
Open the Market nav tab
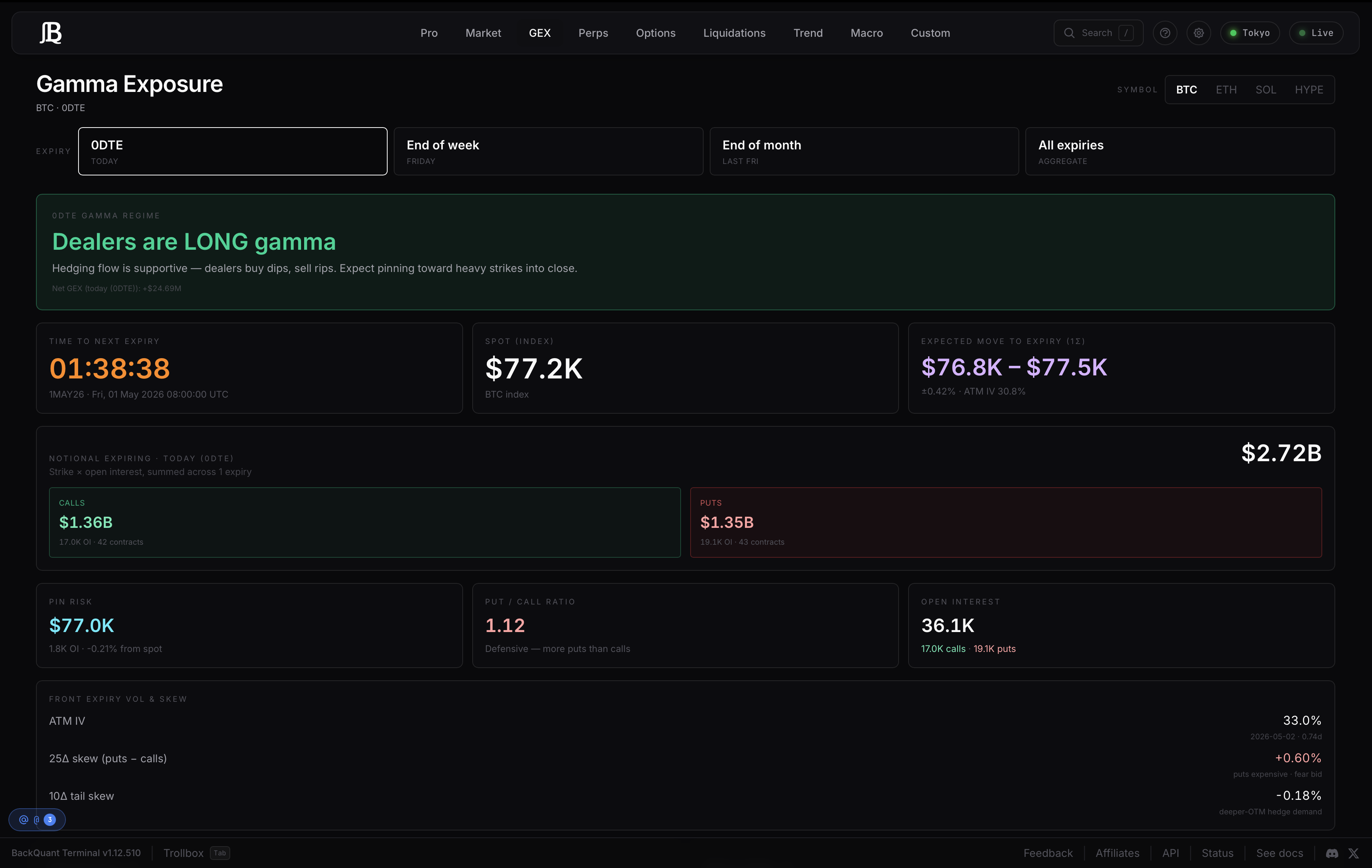(x=483, y=33)
